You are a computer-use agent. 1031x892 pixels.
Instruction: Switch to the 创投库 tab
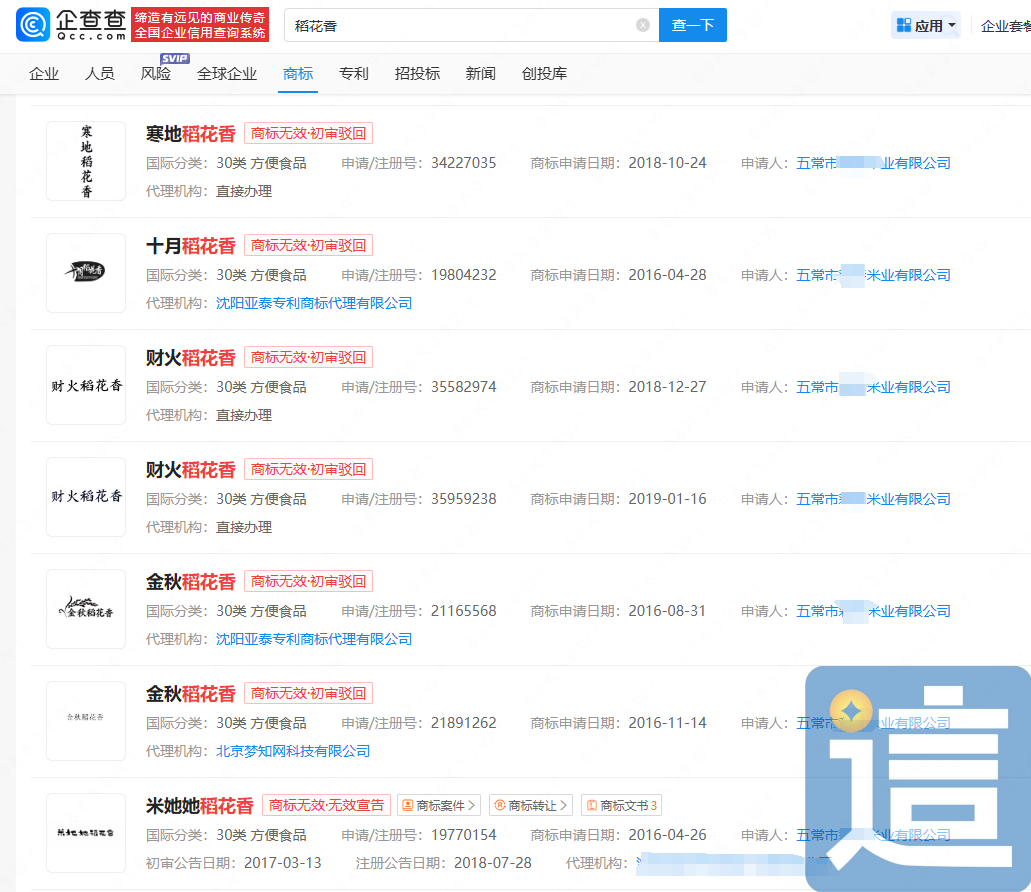(x=544, y=74)
